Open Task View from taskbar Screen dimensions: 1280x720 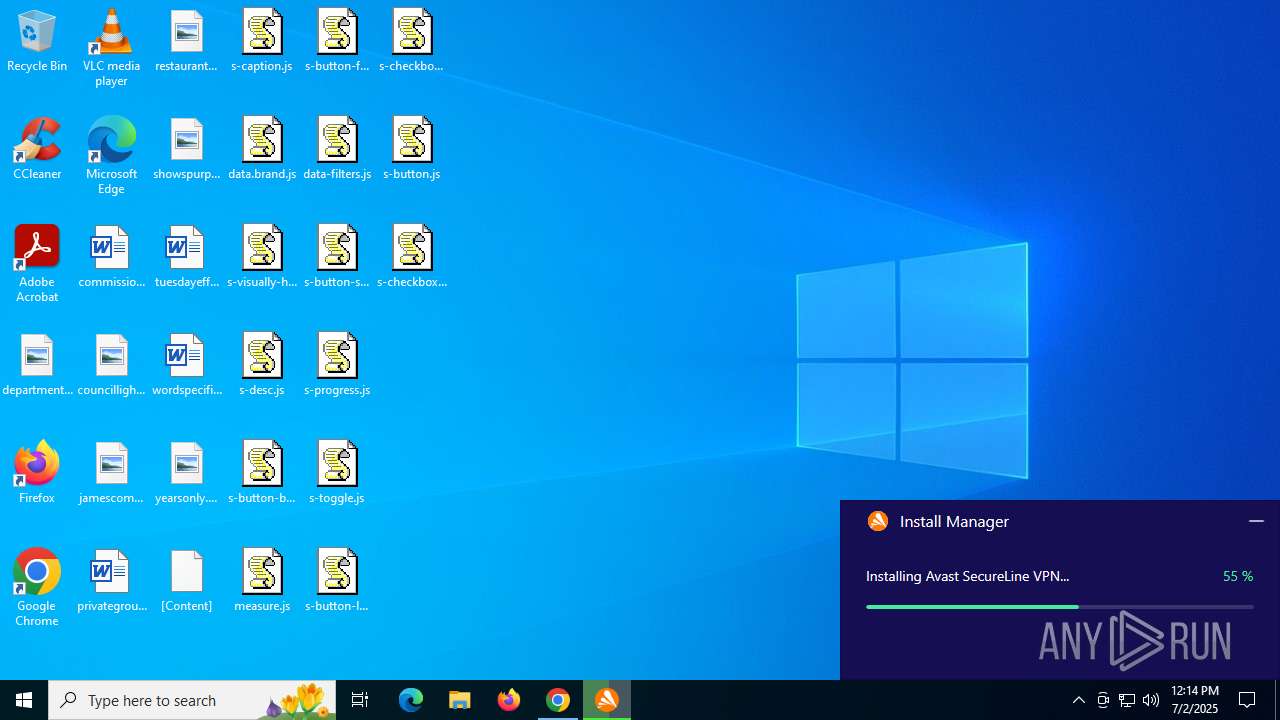click(x=360, y=700)
